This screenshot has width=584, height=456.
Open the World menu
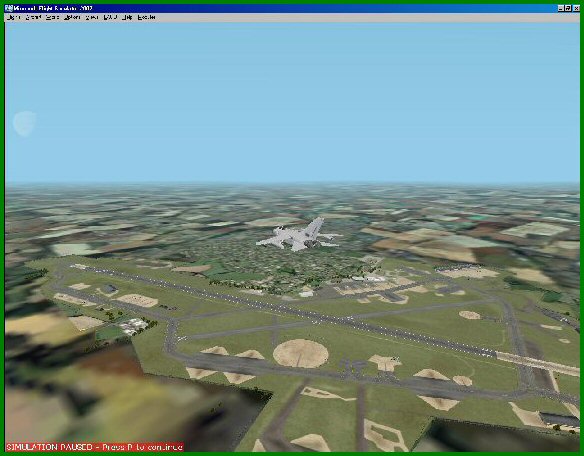[52, 17]
